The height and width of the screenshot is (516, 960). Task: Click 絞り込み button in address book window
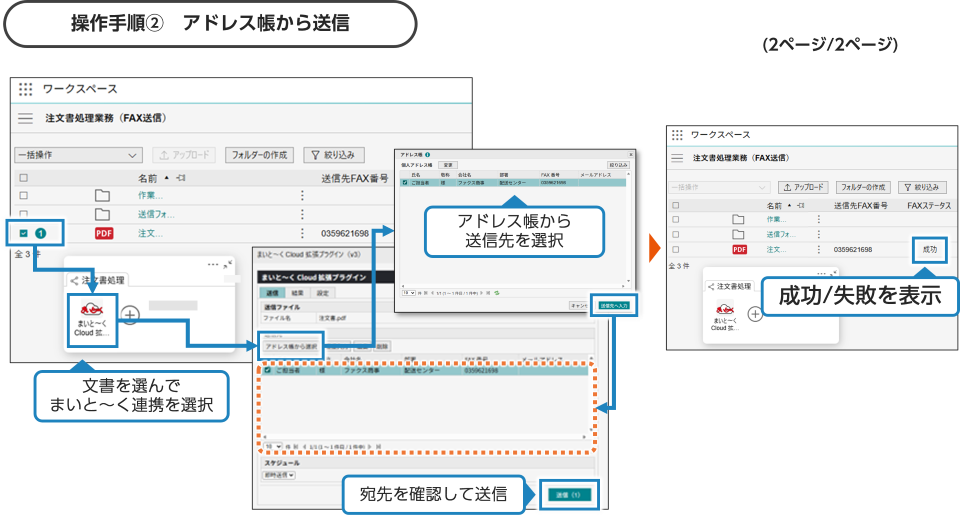tap(618, 165)
